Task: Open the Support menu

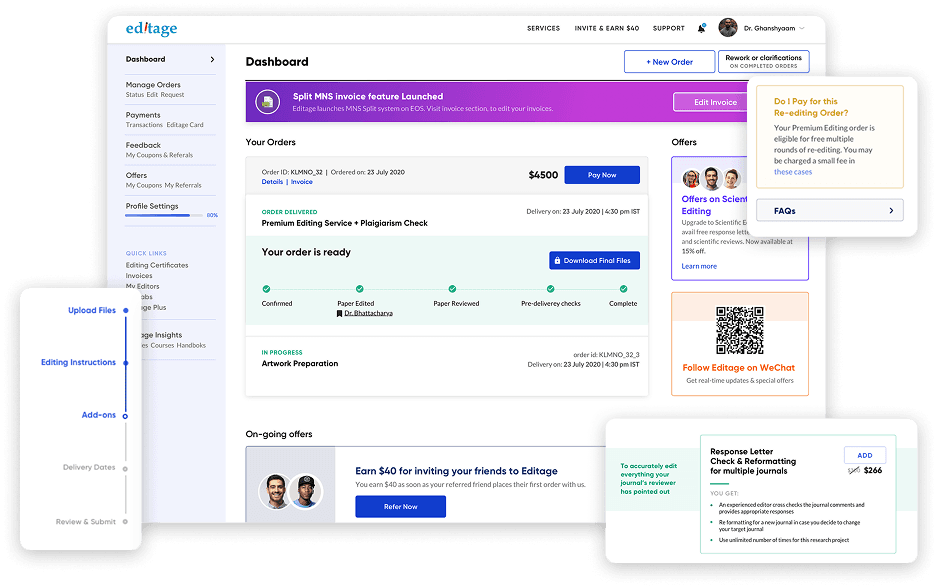Action: 668,28
